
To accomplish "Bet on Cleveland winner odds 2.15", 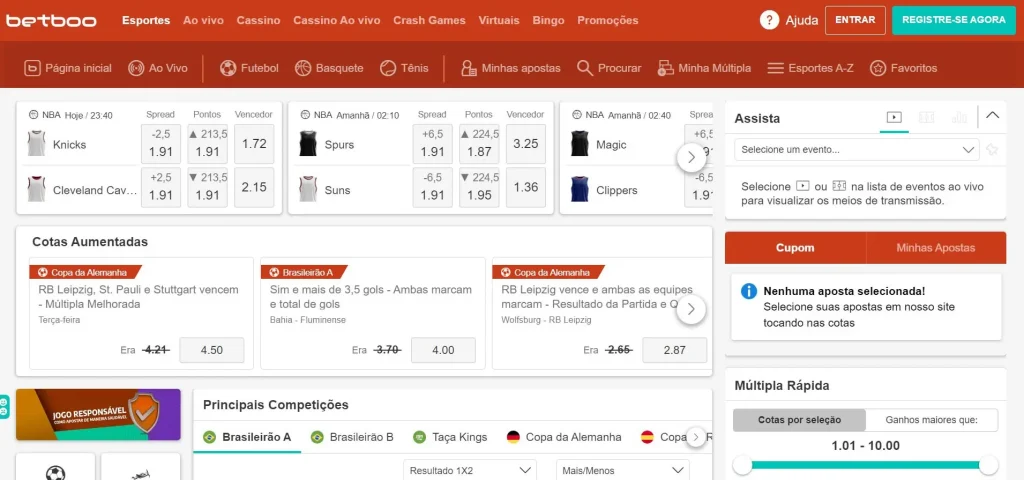I will [254, 187].
